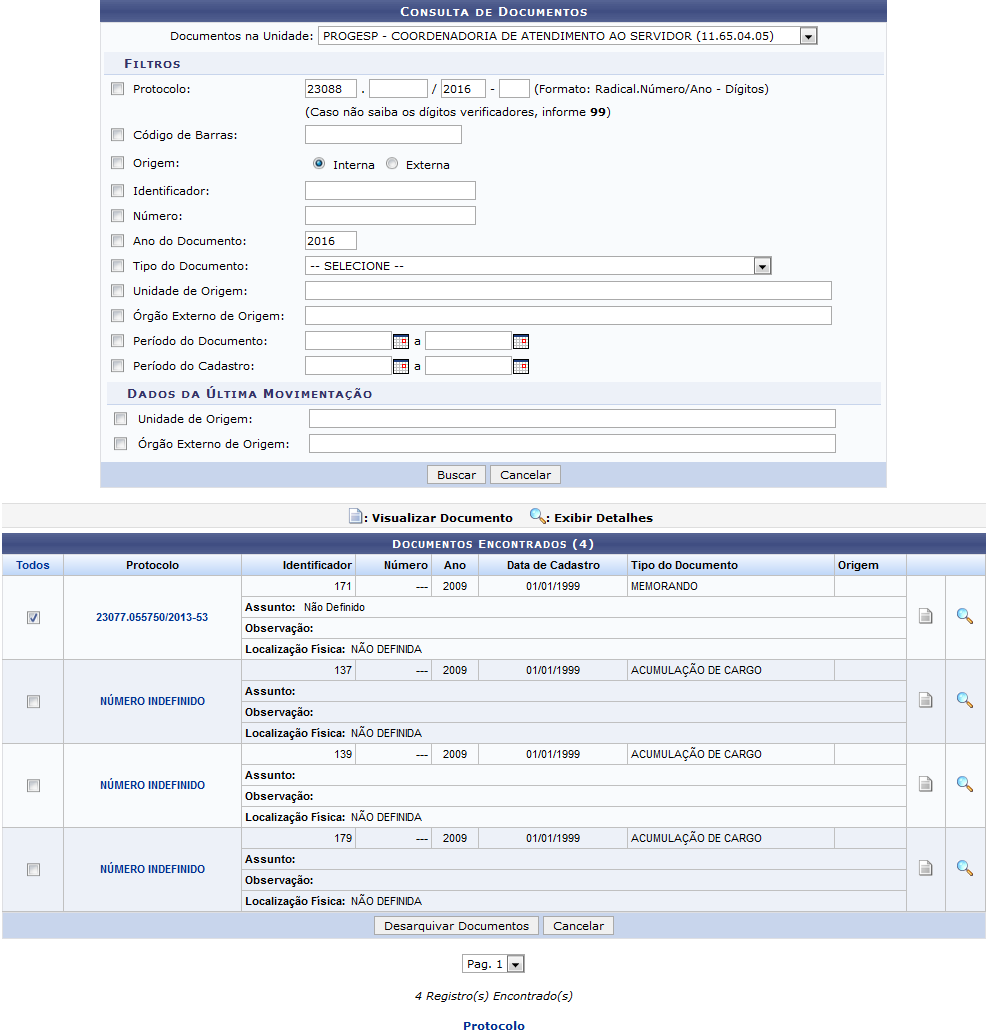Enable the Código de Barras filter checkbox
The height and width of the screenshot is (1033, 988).
pos(117,134)
